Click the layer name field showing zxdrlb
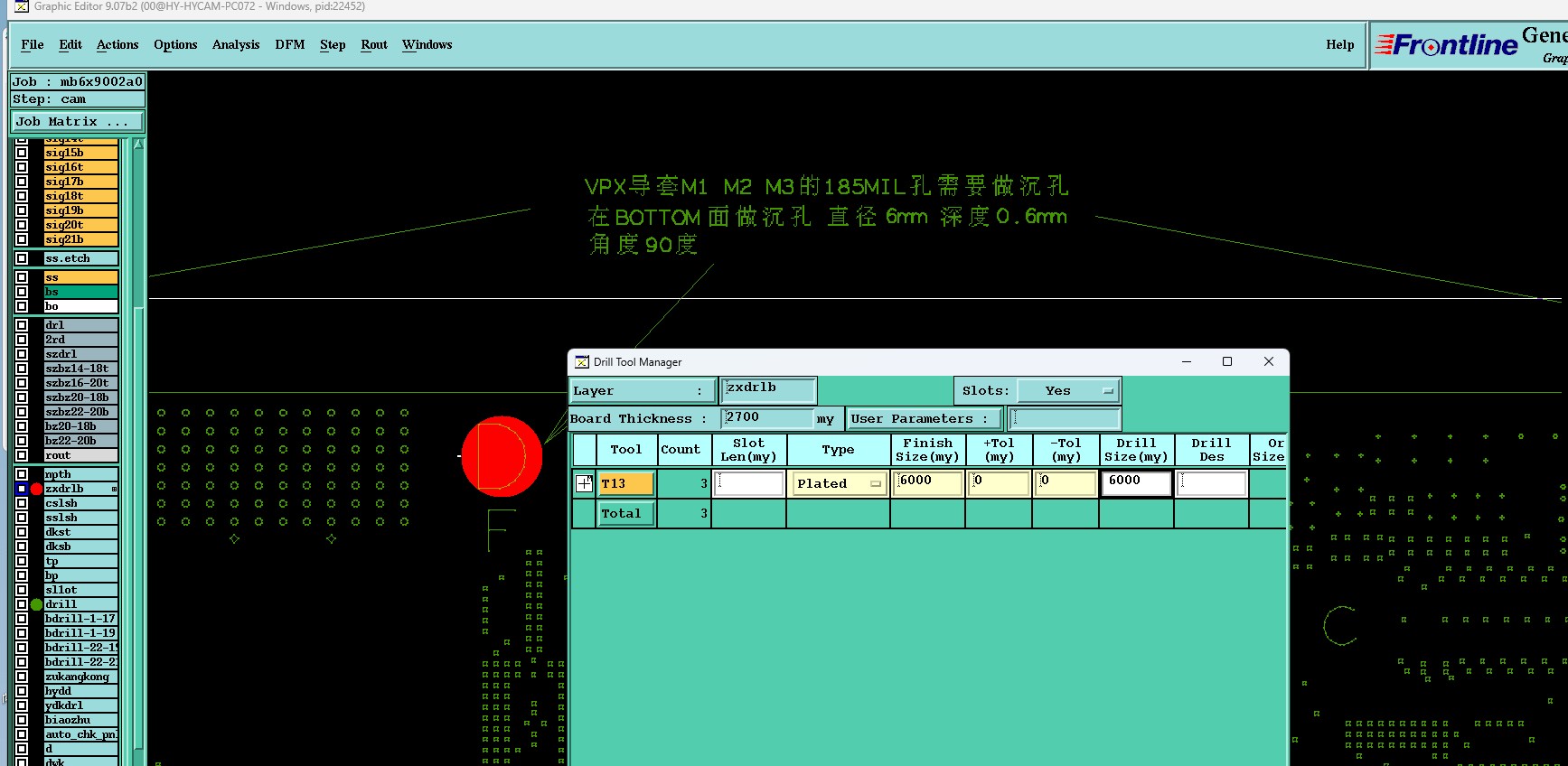The width and height of the screenshot is (1568, 766). coord(769,389)
